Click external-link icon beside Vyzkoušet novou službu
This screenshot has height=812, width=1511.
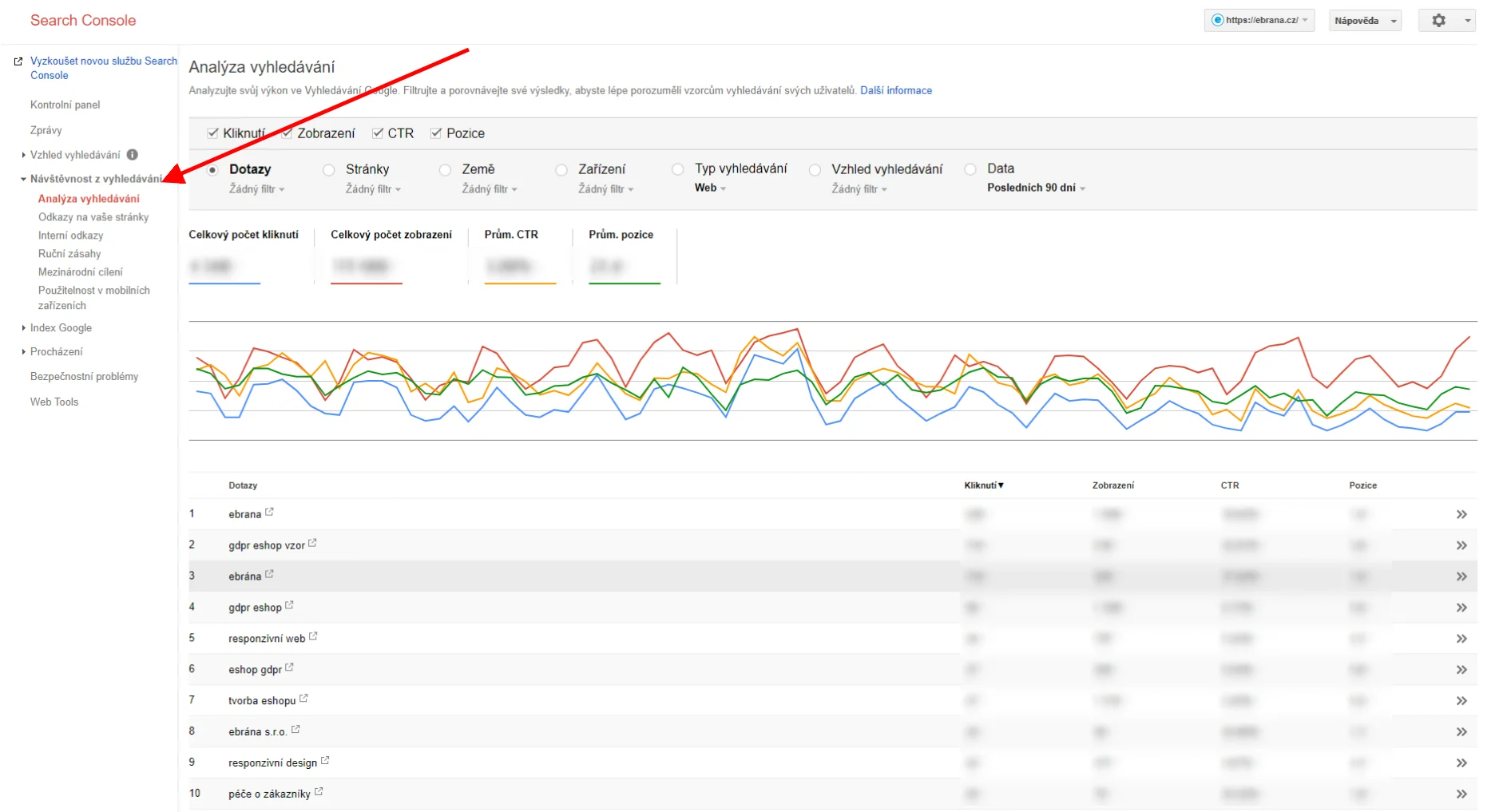click(18, 61)
